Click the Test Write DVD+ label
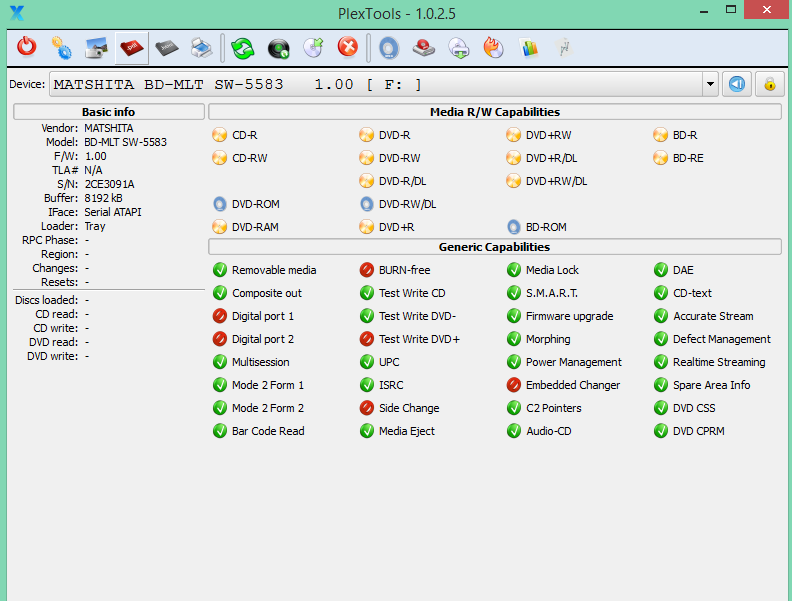Screen dimensions: 792x601 pyautogui.click(x=419, y=339)
